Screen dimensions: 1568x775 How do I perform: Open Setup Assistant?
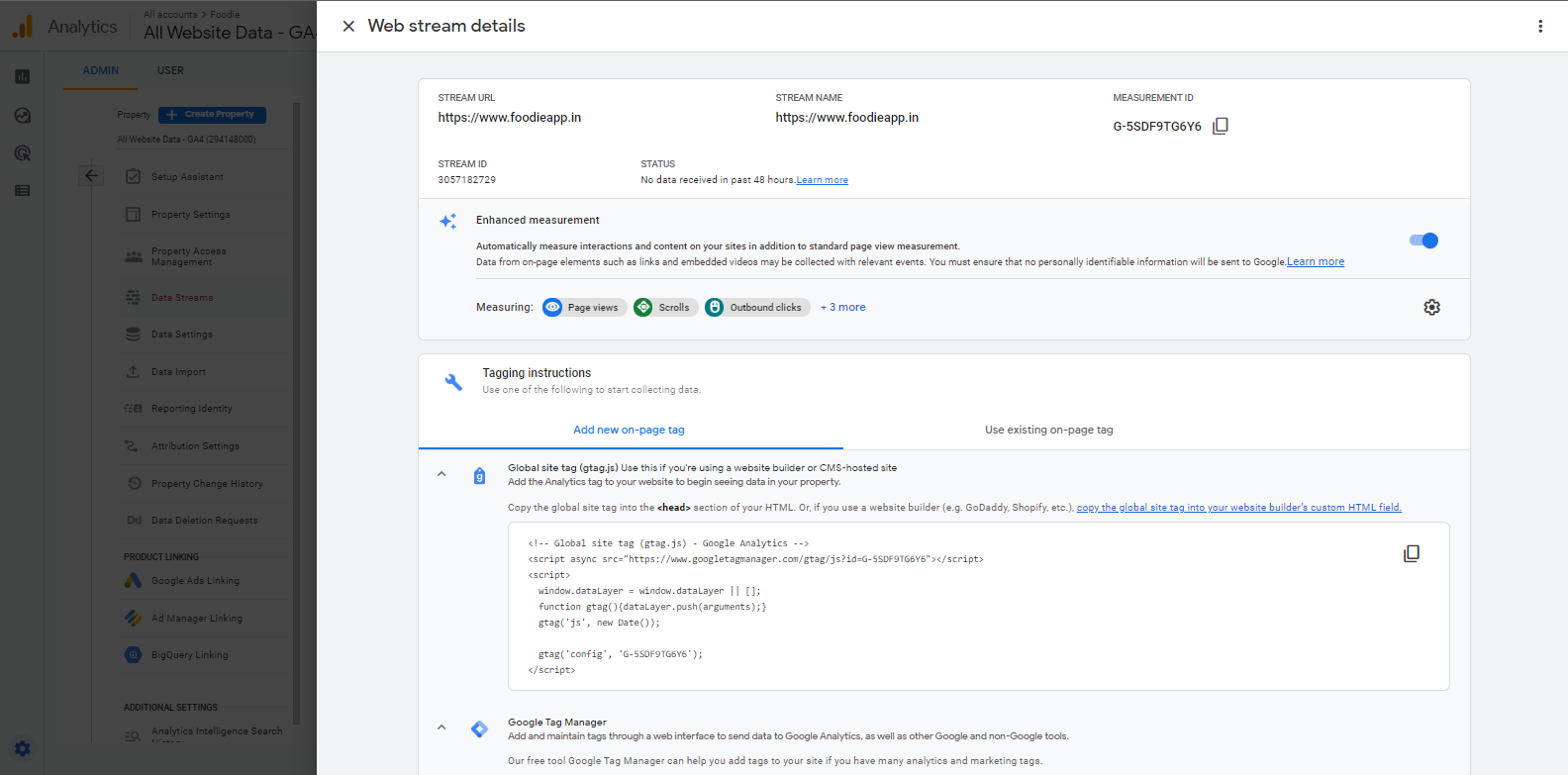coord(187,177)
